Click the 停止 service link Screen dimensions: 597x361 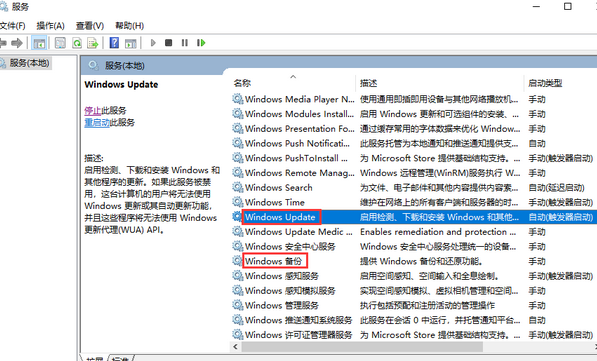[x=93, y=111]
